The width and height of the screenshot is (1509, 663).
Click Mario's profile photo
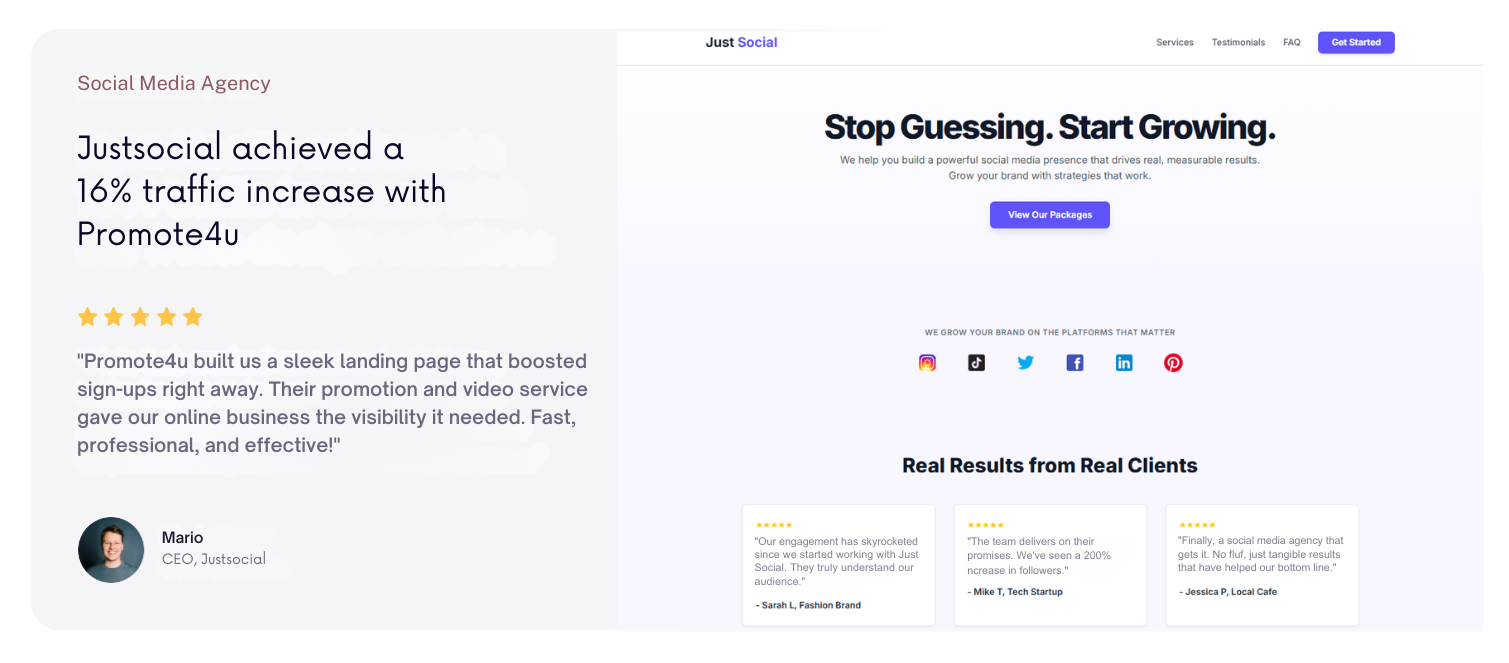[x=111, y=550]
